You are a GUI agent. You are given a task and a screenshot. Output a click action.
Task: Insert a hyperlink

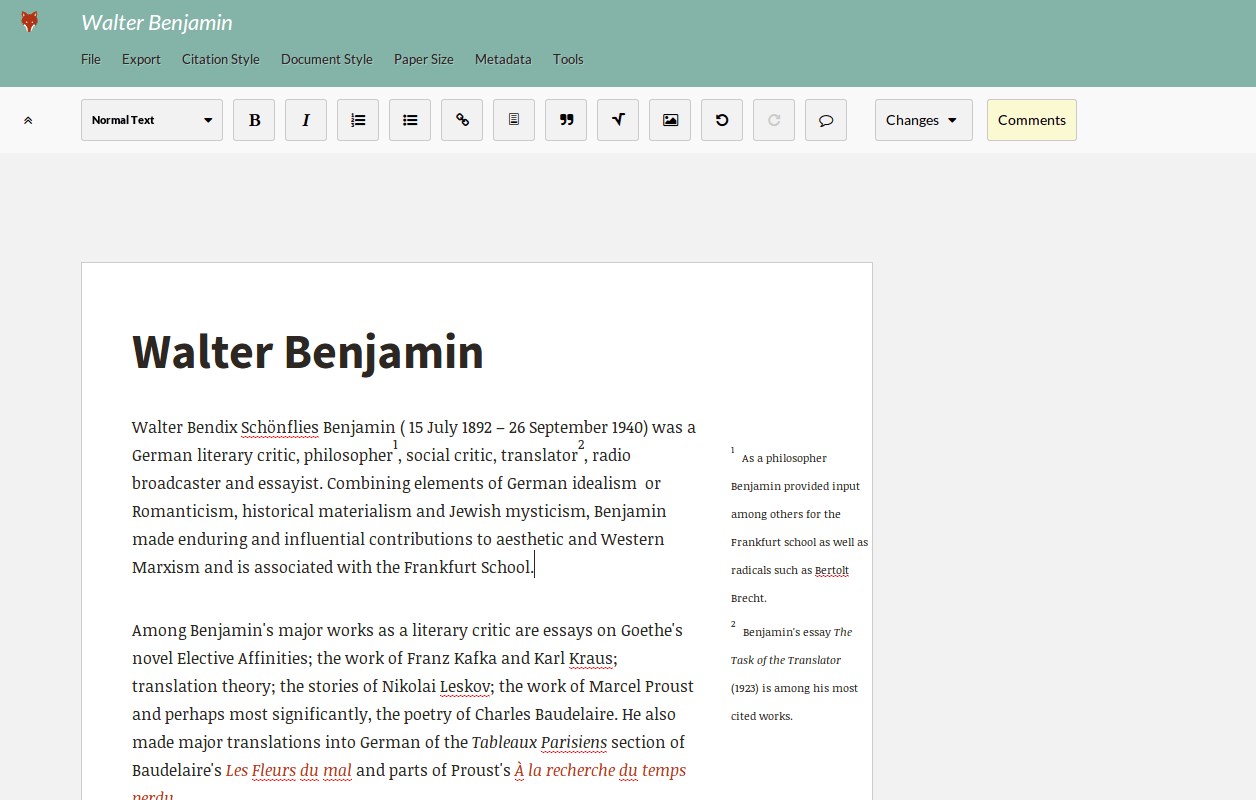462,120
